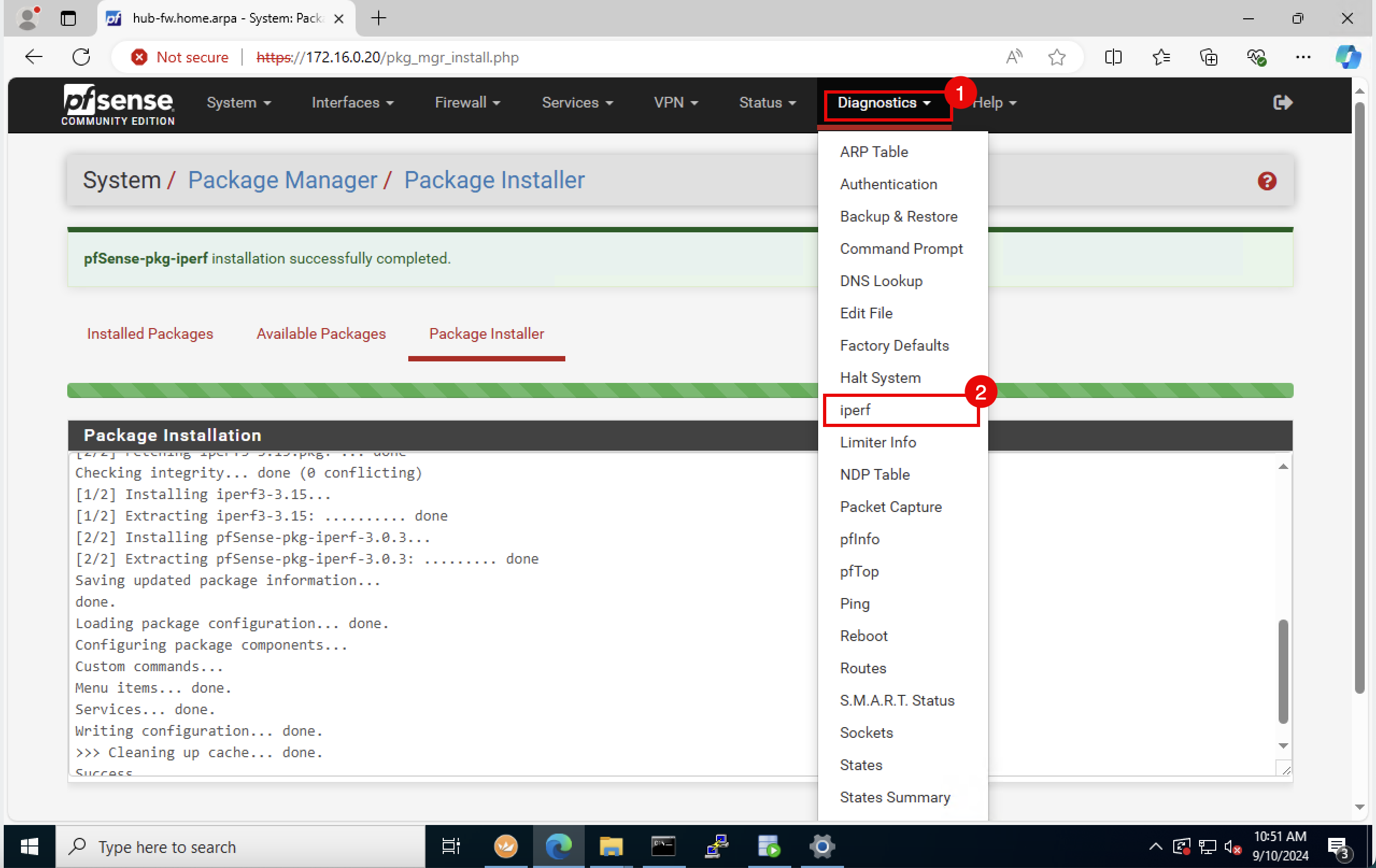1376x868 pixels.
Task: Click the pfSense logout icon
Action: (x=1282, y=103)
